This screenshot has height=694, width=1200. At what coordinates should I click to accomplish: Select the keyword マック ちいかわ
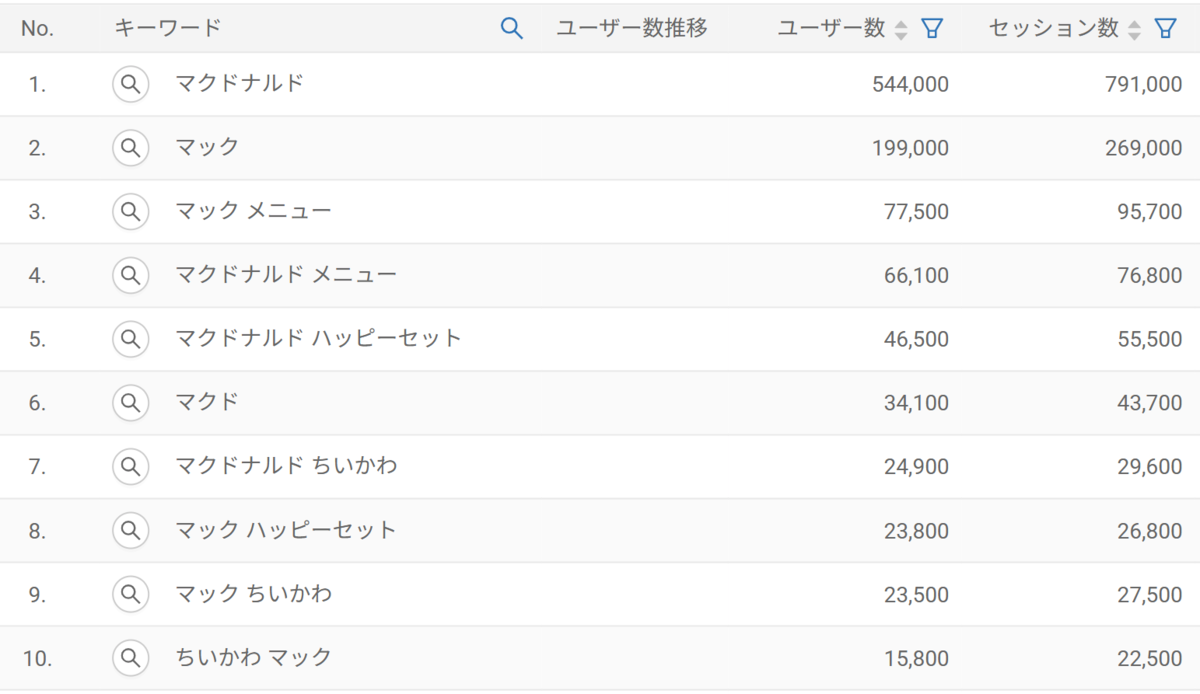click(x=254, y=594)
